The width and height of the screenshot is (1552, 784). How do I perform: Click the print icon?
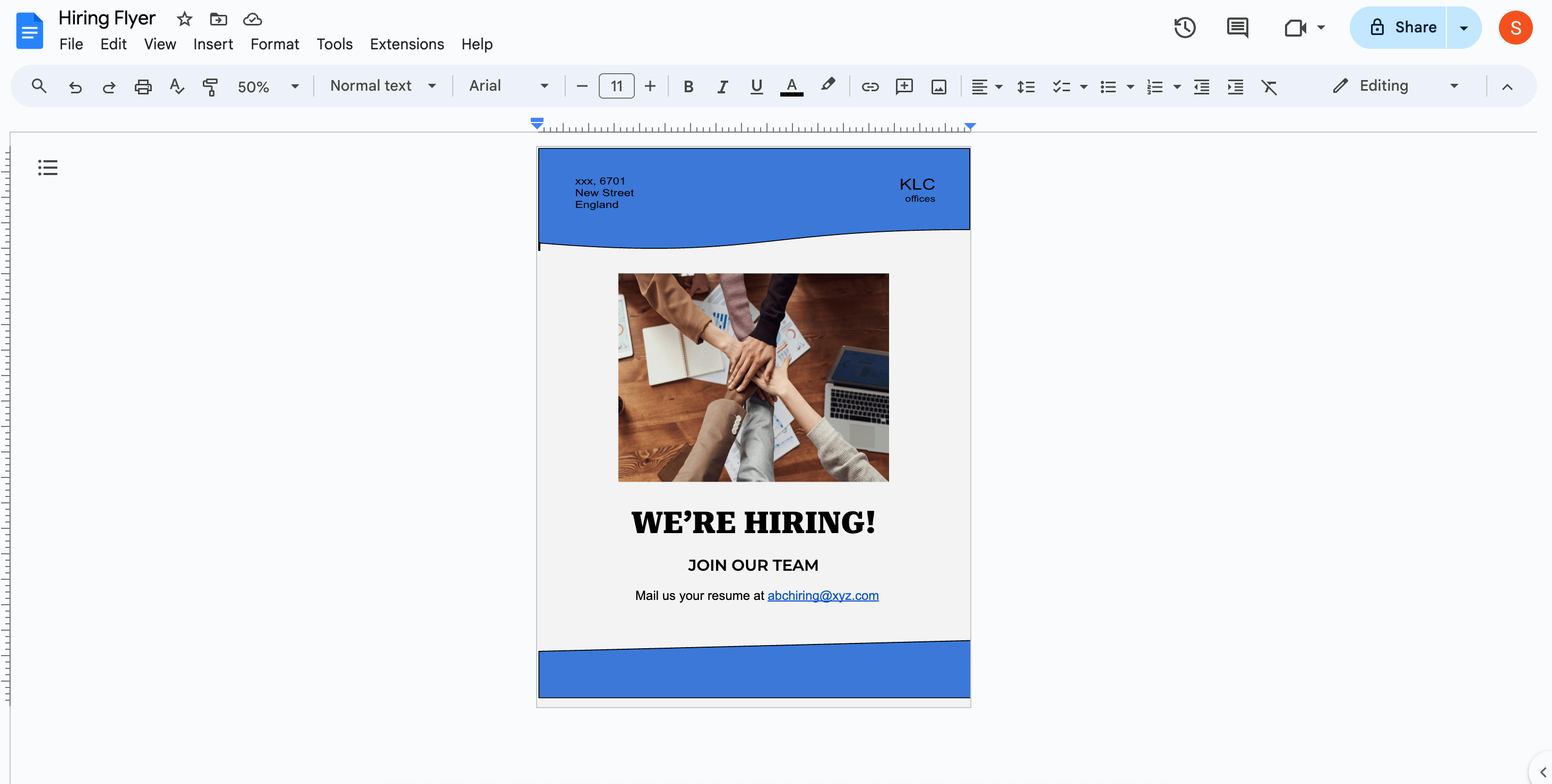pos(143,86)
